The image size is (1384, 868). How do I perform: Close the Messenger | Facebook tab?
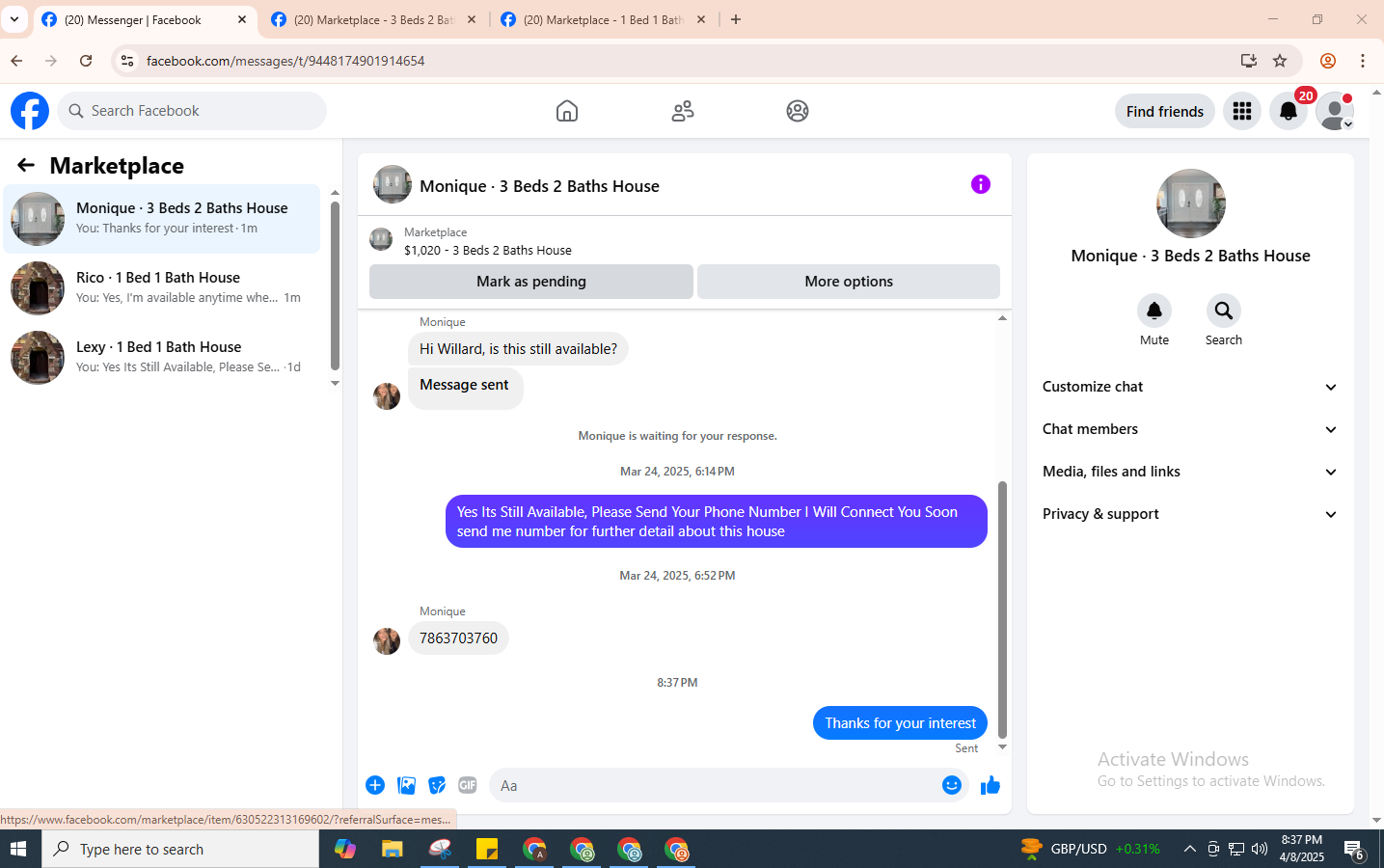tap(242, 19)
